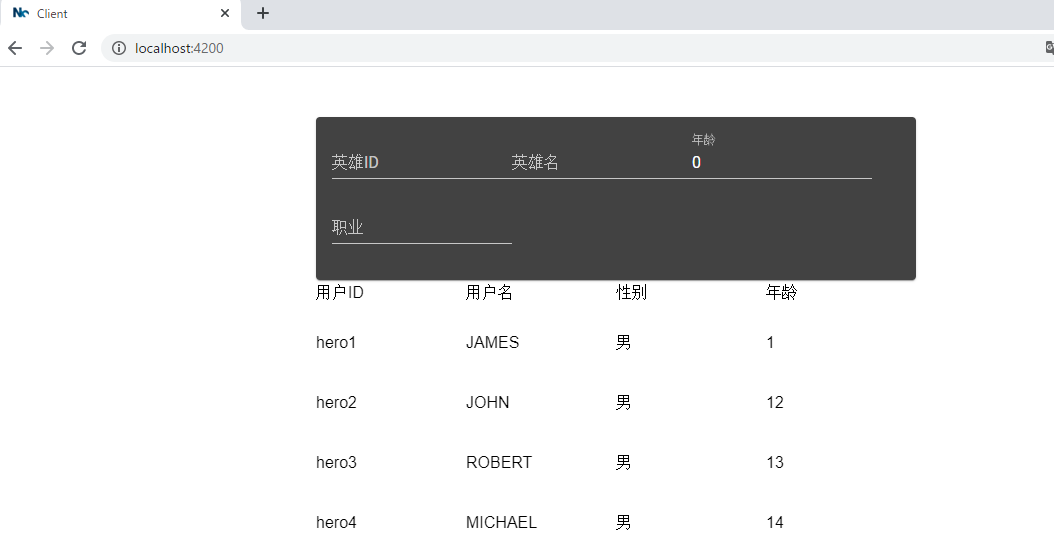Close the Client tab

click(x=225, y=14)
